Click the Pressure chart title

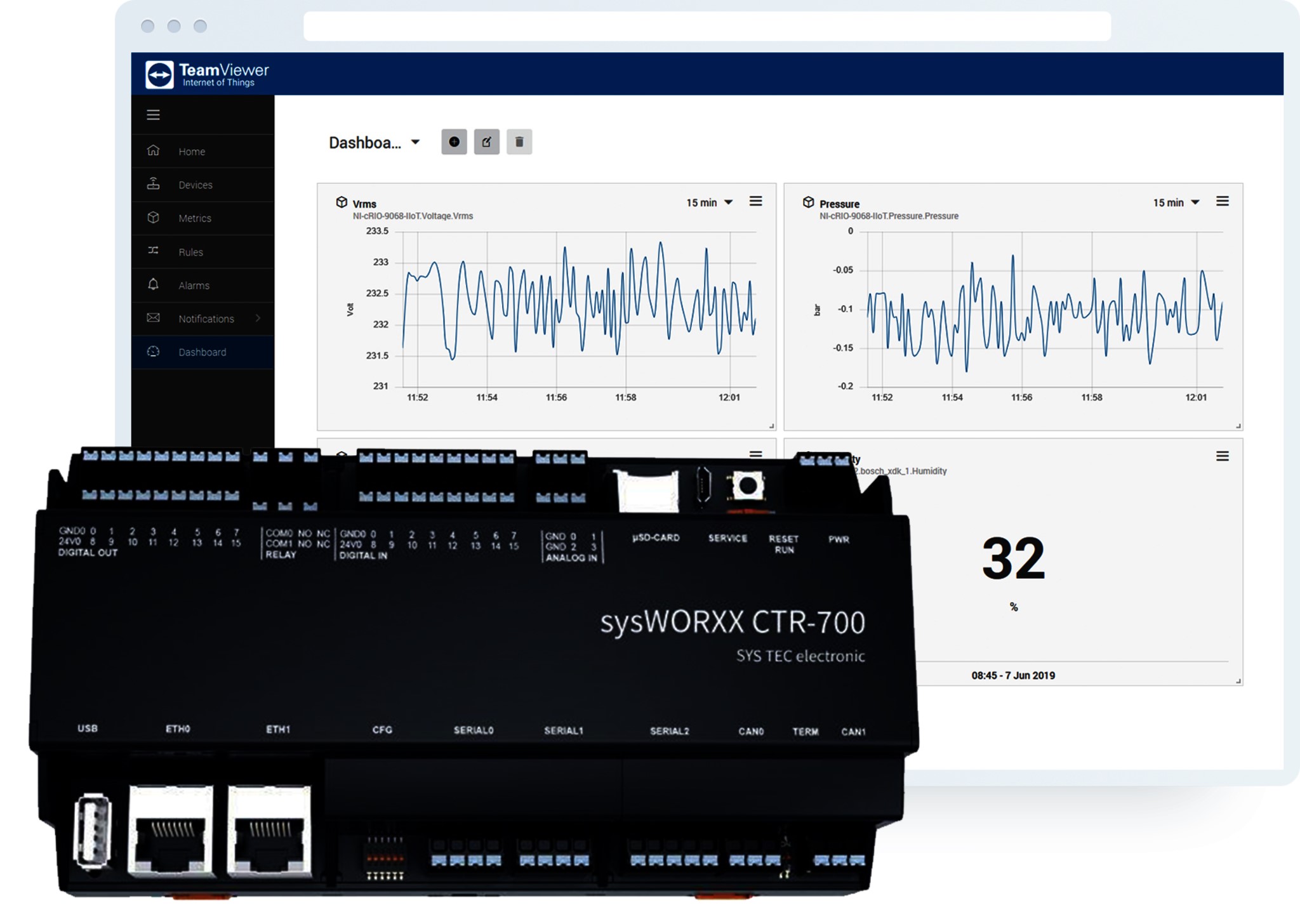(x=839, y=204)
